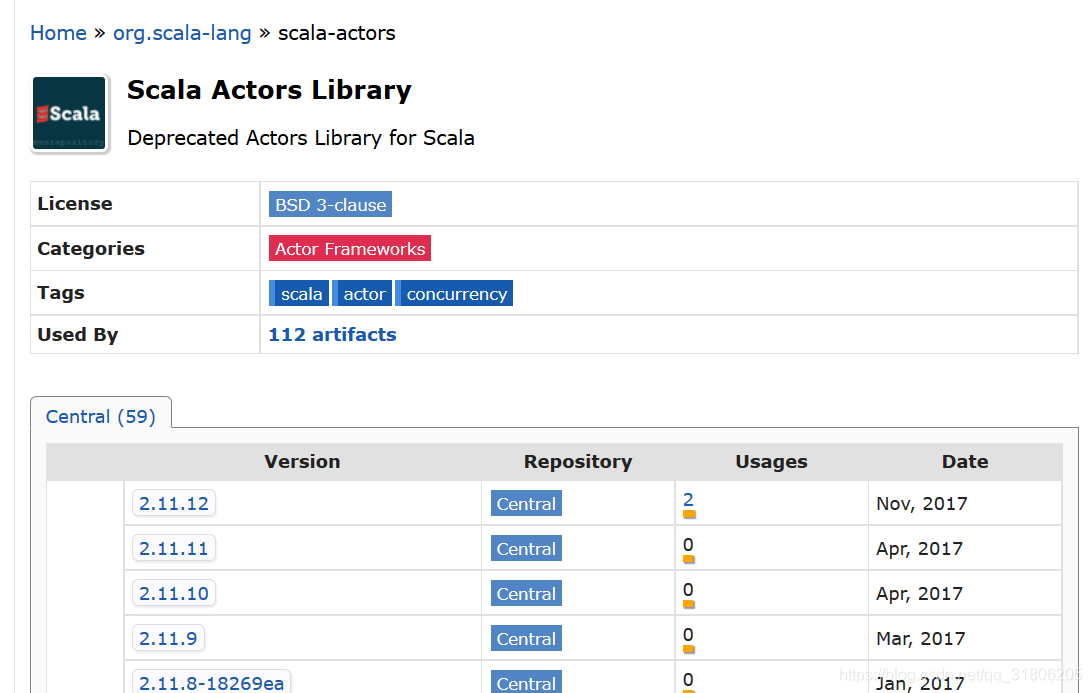
Task: Click Central repository badge for 2.11.8-18269ea
Action: pyautogui.click(x=526, y=683)
